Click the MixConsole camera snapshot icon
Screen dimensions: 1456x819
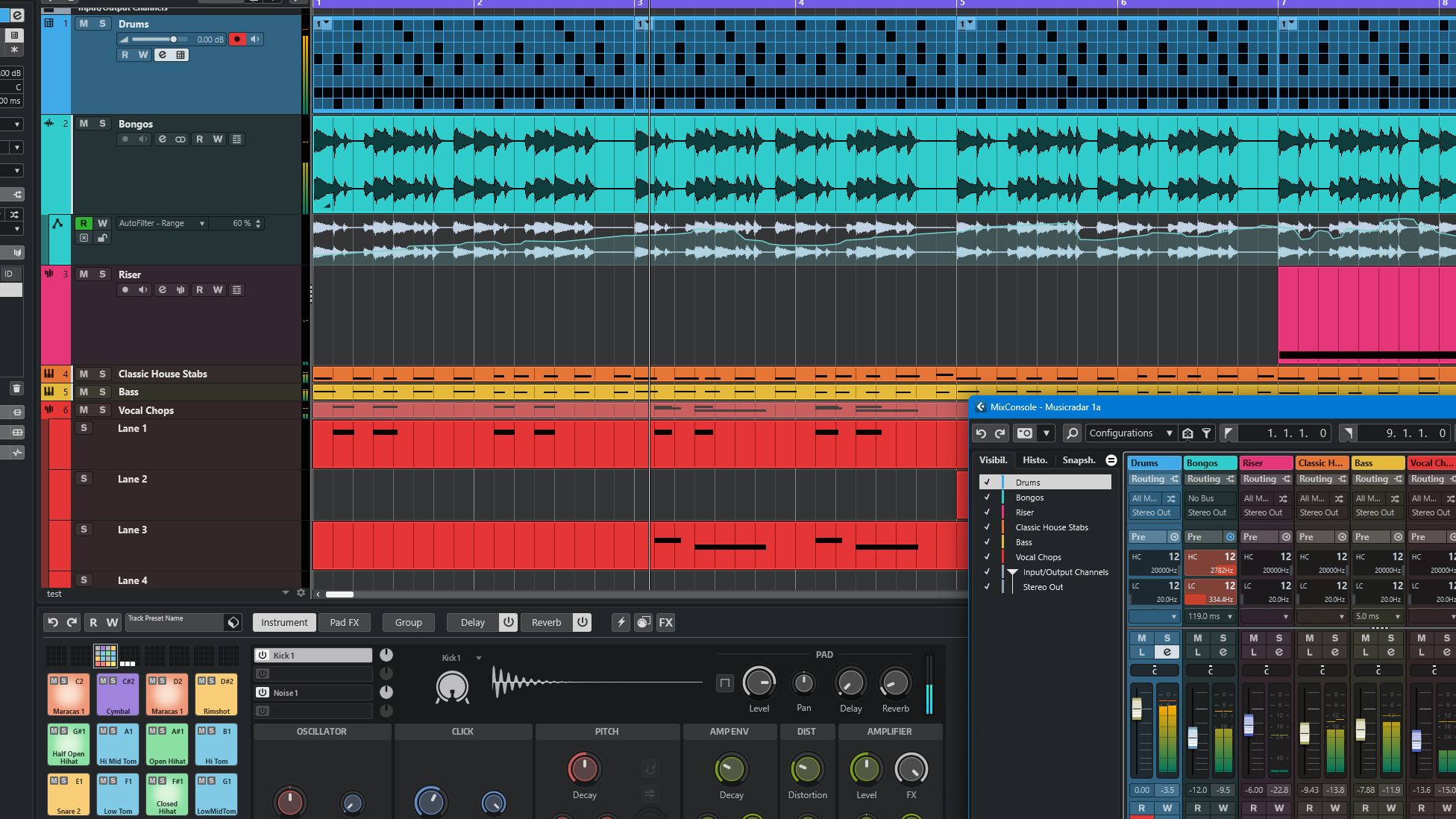pos(1025,433)
